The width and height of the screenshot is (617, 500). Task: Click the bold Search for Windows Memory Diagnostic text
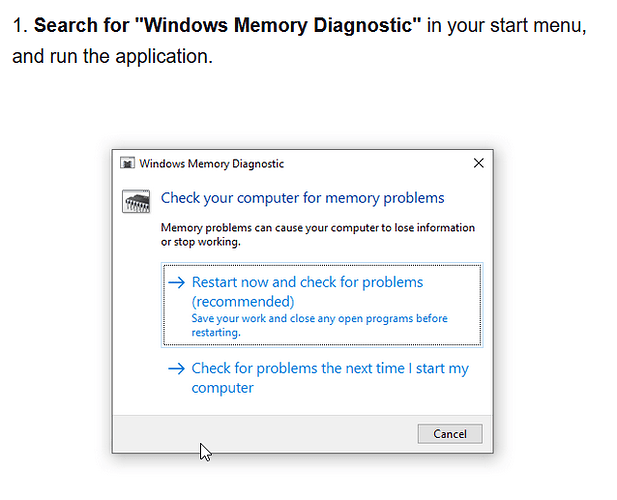coord(227,26)
